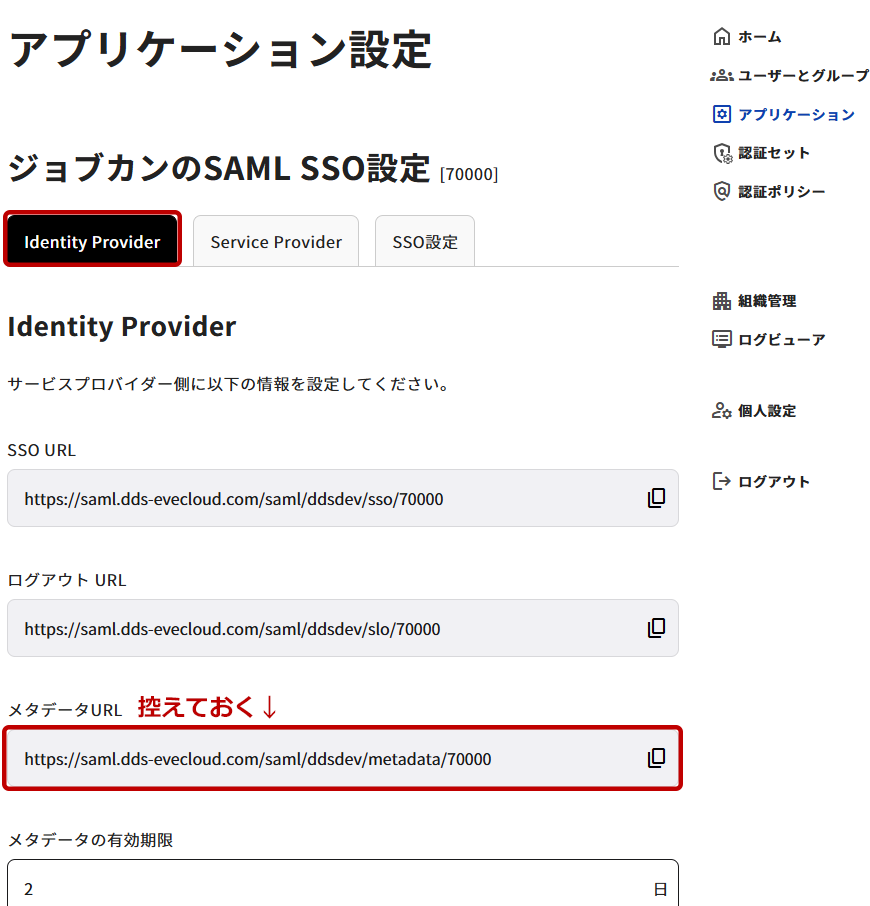Switch to the Service Provider tab
This screenshot has width=870, height=906.
[276, 242]
